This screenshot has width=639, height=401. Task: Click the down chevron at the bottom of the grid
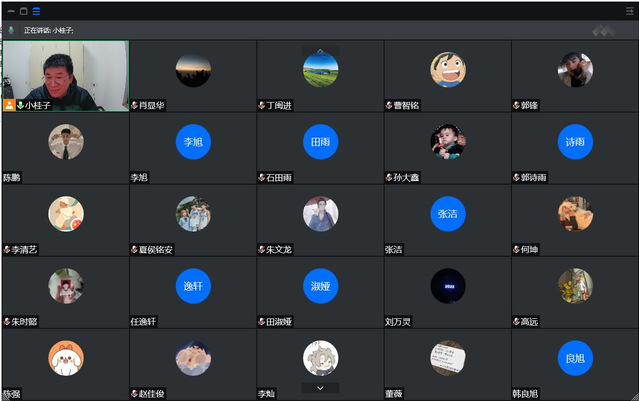[x=320, y=387]
